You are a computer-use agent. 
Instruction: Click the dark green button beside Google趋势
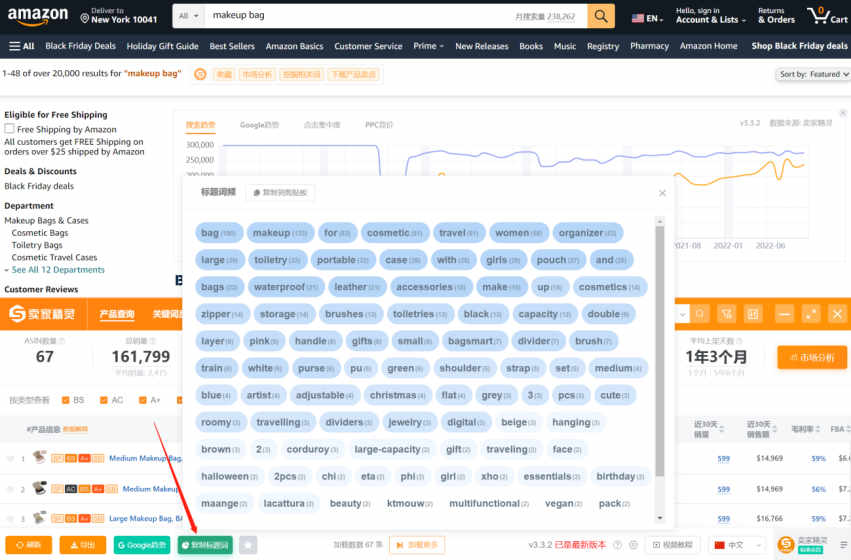click(205, 545)
